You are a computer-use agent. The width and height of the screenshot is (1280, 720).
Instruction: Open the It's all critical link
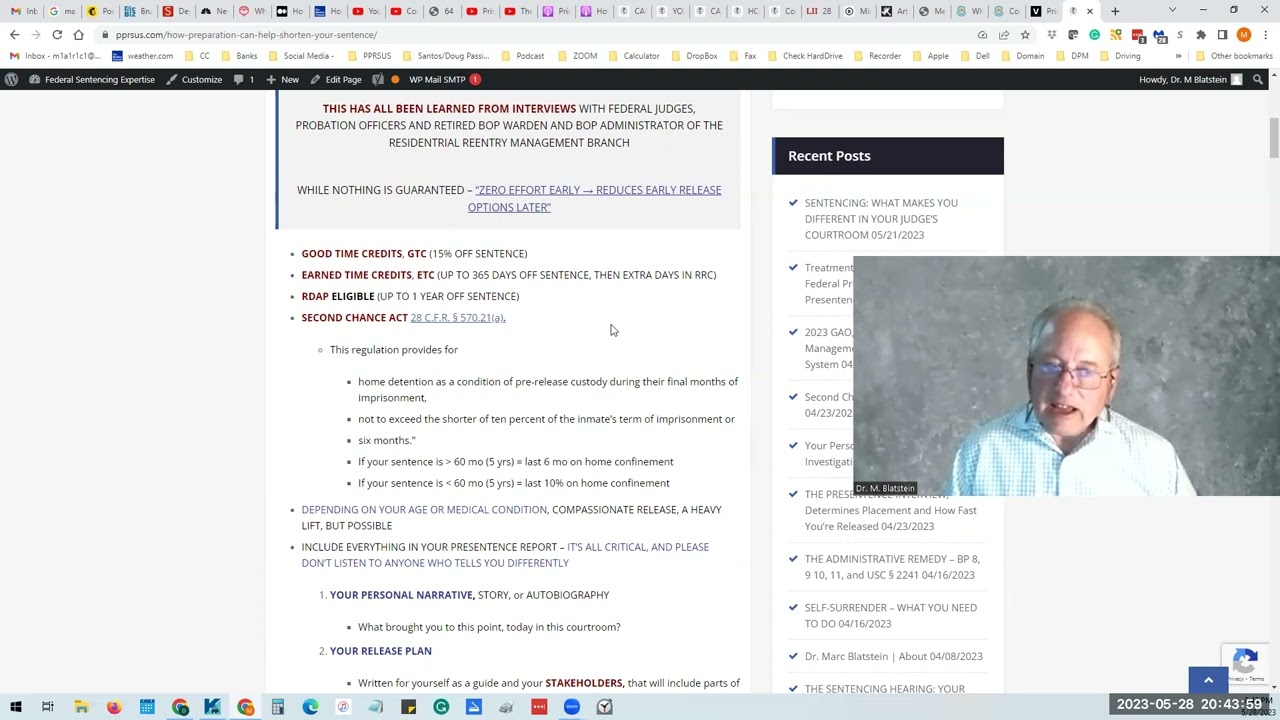[x=505, y=555]
